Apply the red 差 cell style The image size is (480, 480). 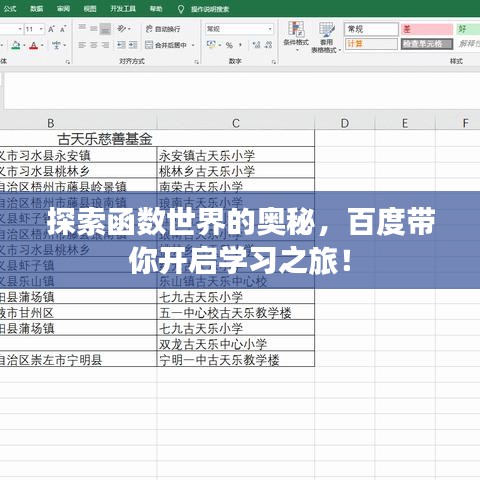pos(427,29)
